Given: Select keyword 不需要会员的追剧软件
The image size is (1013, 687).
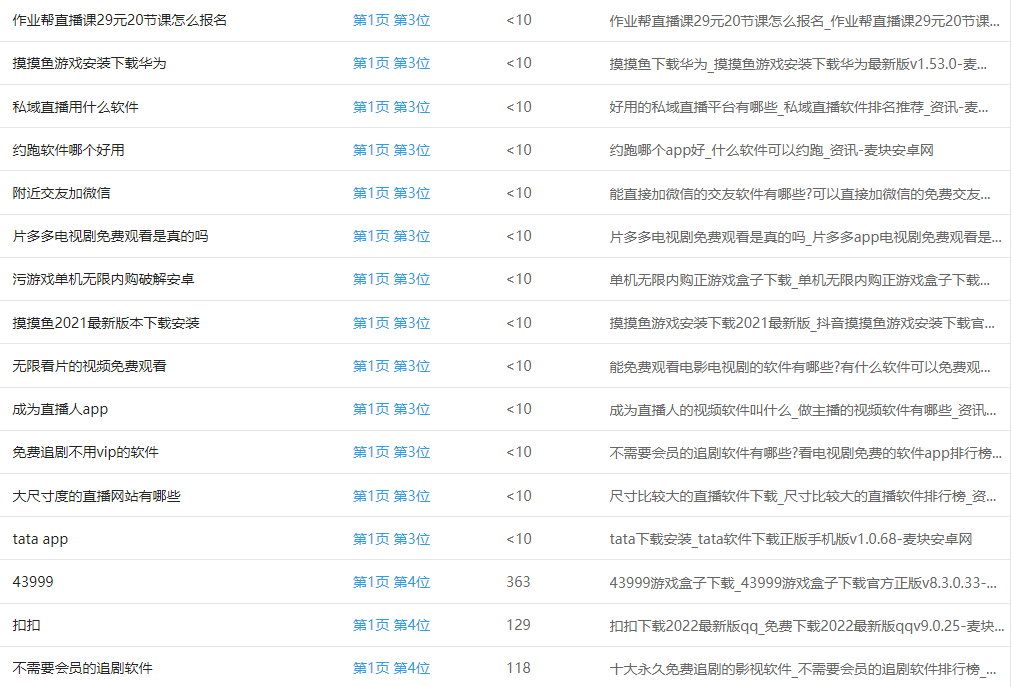Looking at the screenshot, I should [x=83, y=668].
